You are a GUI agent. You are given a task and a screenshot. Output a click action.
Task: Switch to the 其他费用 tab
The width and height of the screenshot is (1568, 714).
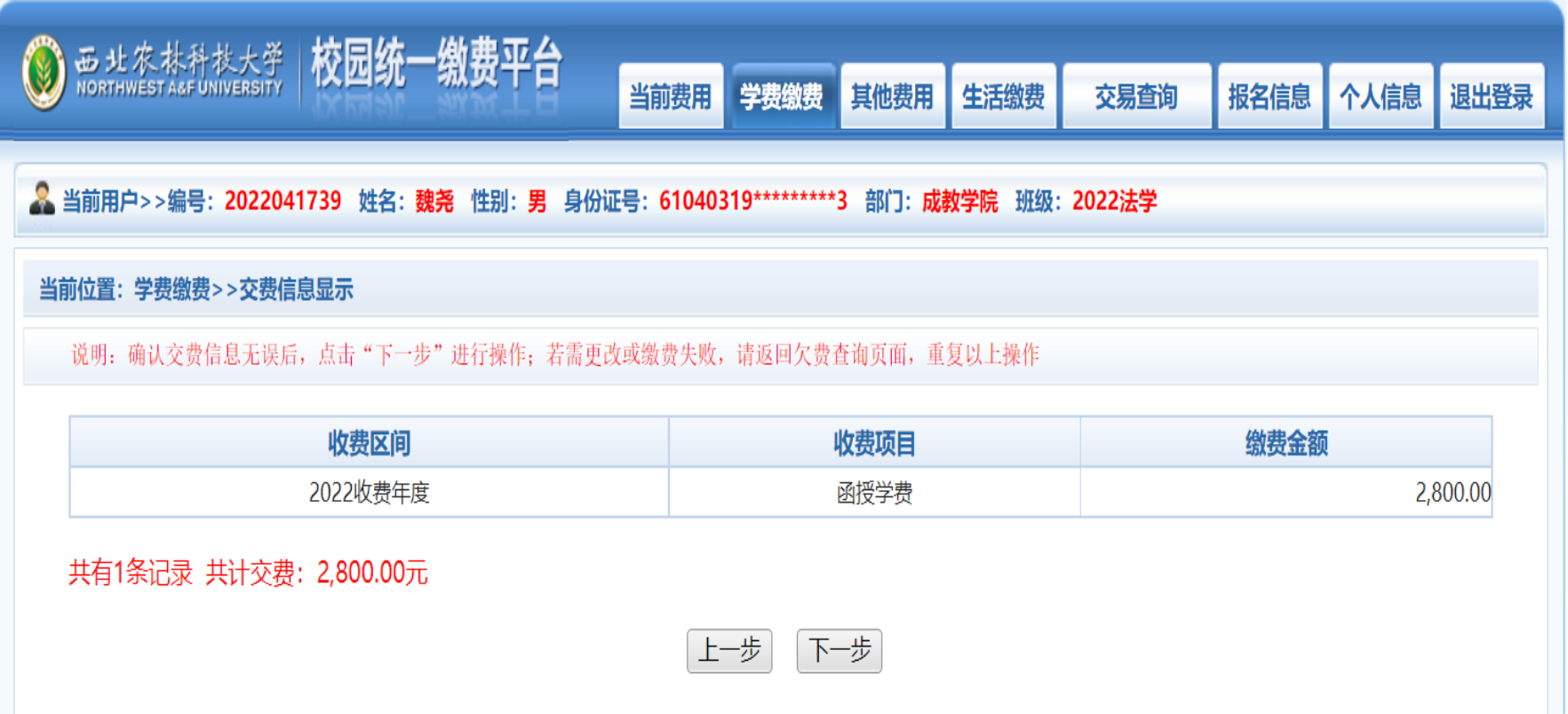[x=892, y=96]
